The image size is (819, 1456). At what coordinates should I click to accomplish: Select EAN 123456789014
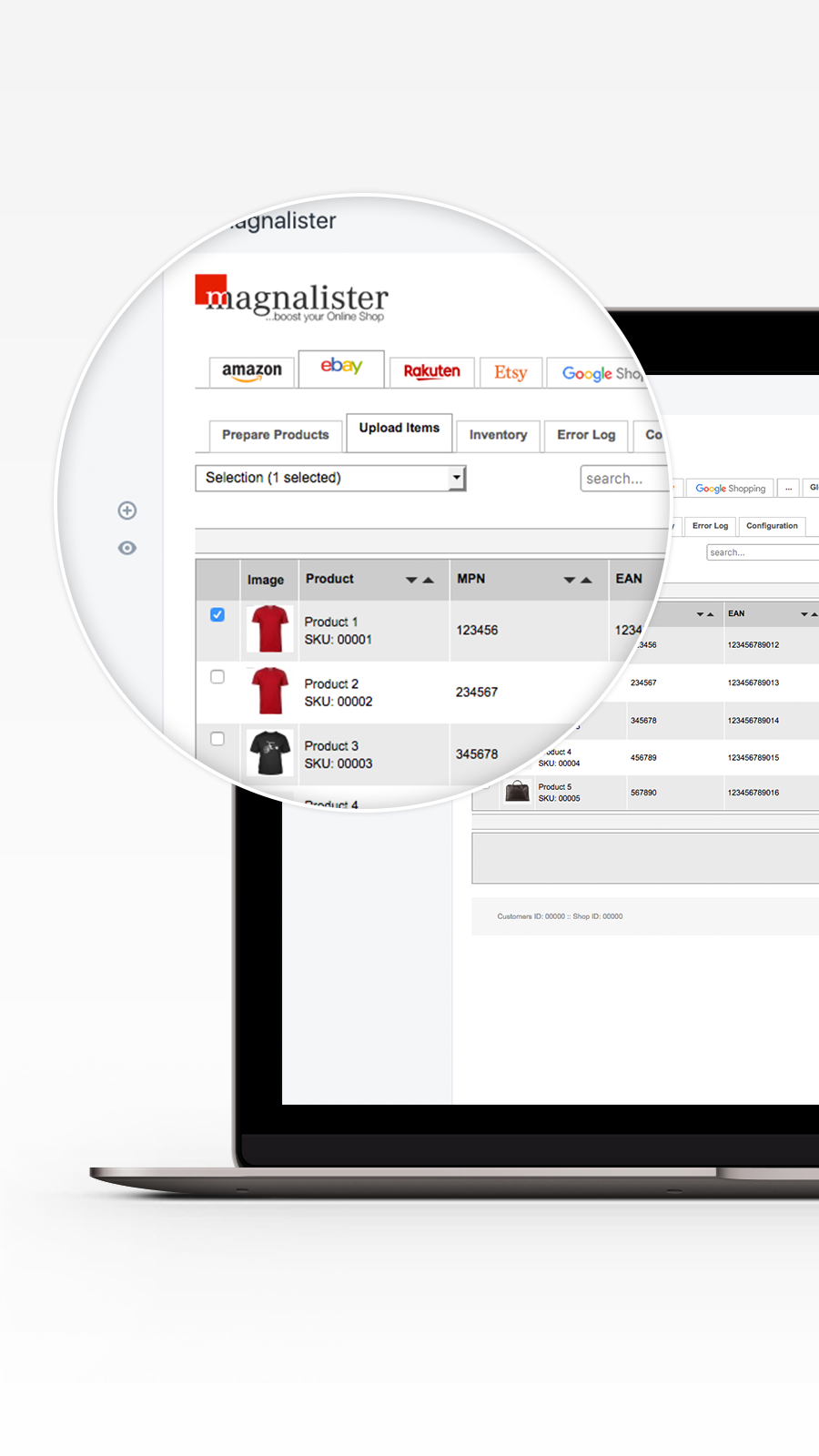[x=753, y=721]
